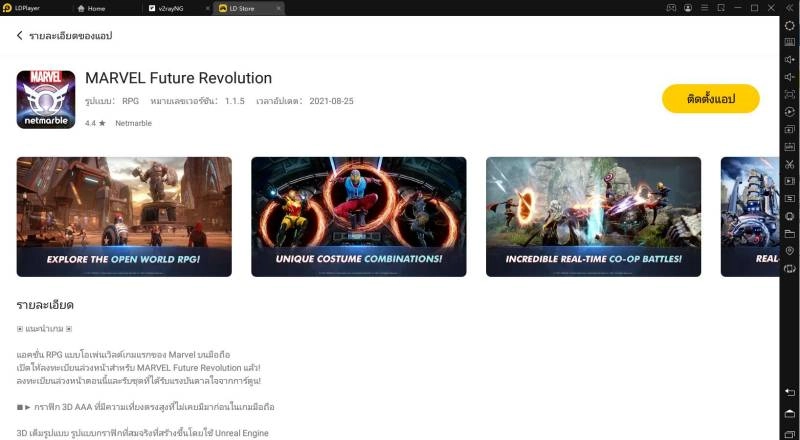Click the rotate screen icon
The height and width of the screenshot is (440, 800).
coord(789,268)
